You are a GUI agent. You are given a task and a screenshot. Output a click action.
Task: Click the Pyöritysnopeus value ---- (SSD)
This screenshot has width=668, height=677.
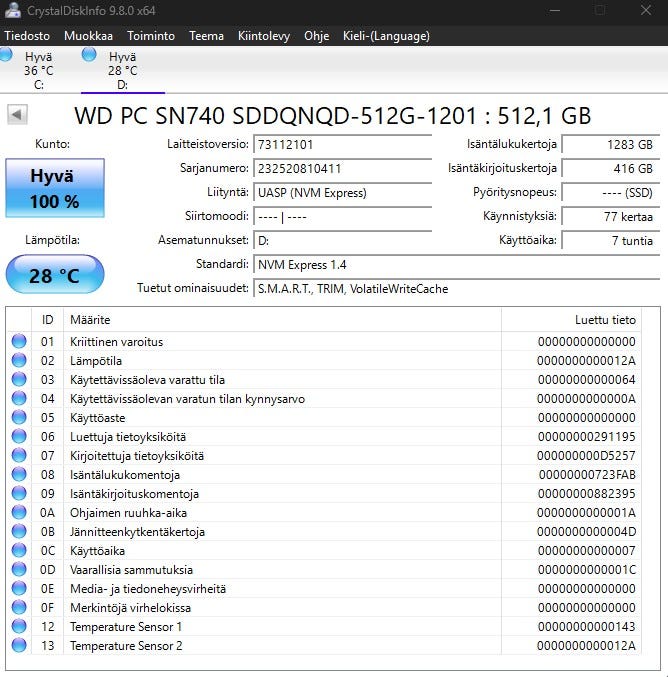pos(611,193)
